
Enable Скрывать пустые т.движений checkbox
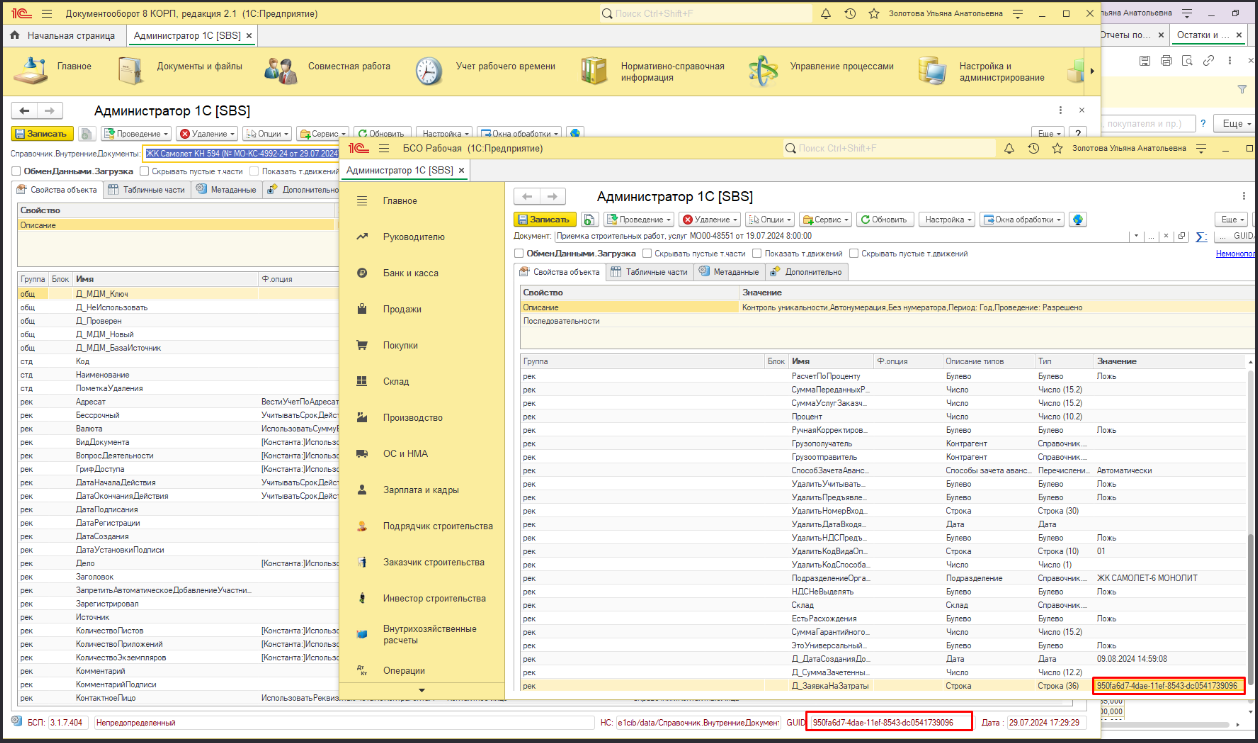pyautogui.click(x=853, y=254)
